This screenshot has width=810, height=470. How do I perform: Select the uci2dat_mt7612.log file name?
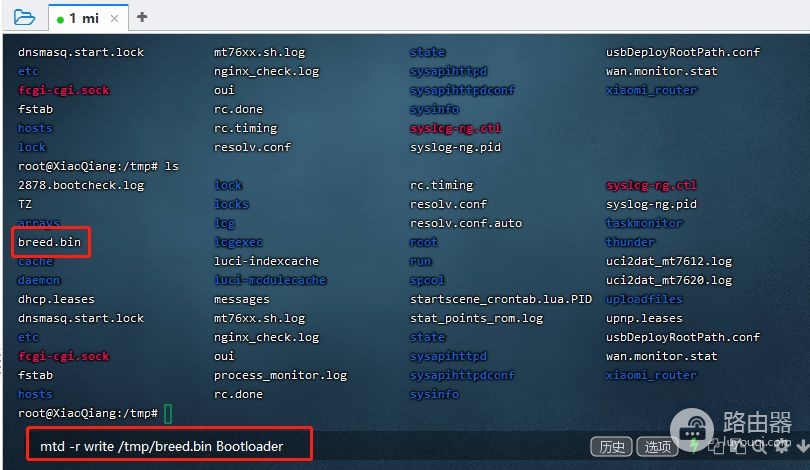point(669,261)
